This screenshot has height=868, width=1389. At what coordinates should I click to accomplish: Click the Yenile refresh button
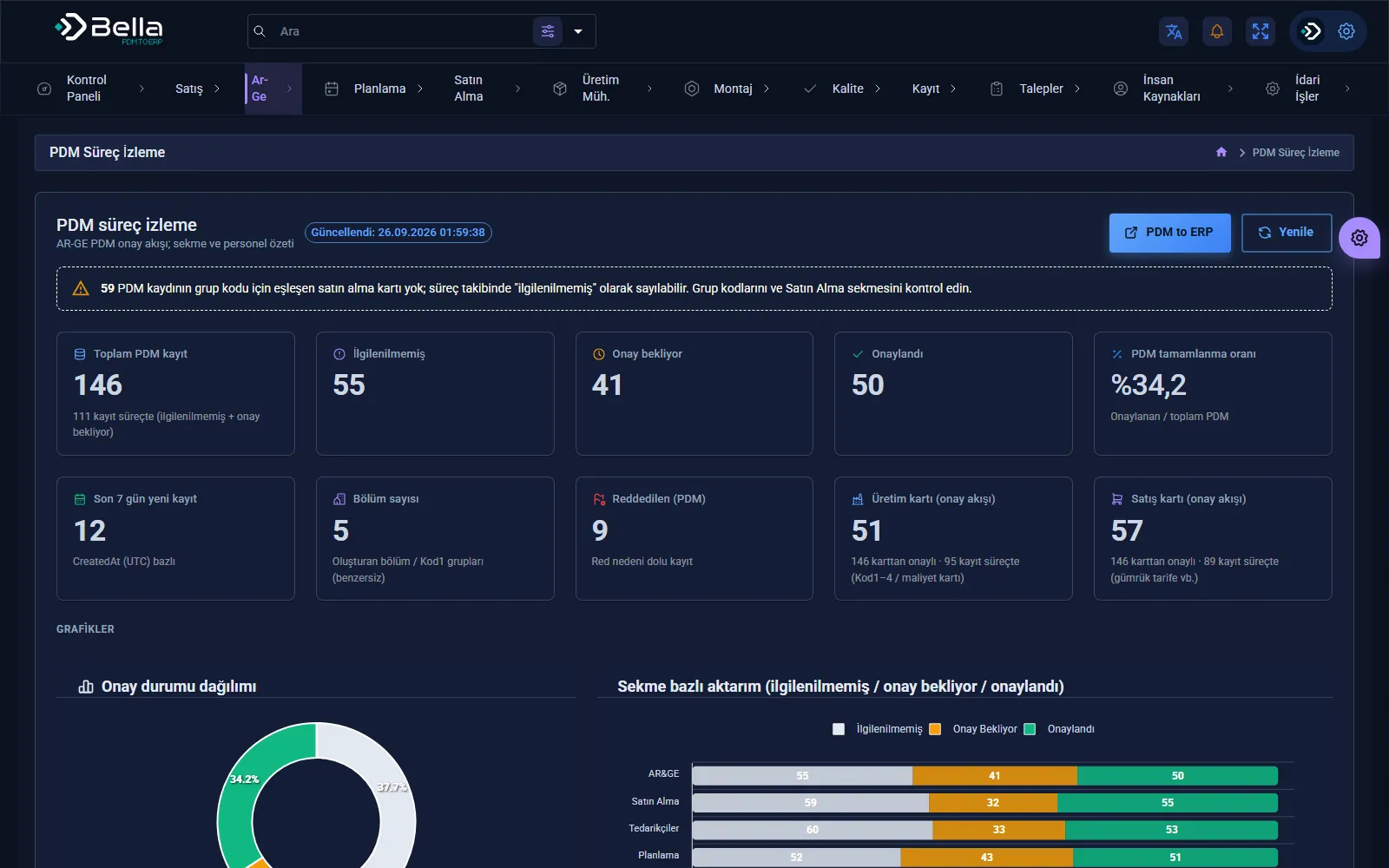(1287, 233)
